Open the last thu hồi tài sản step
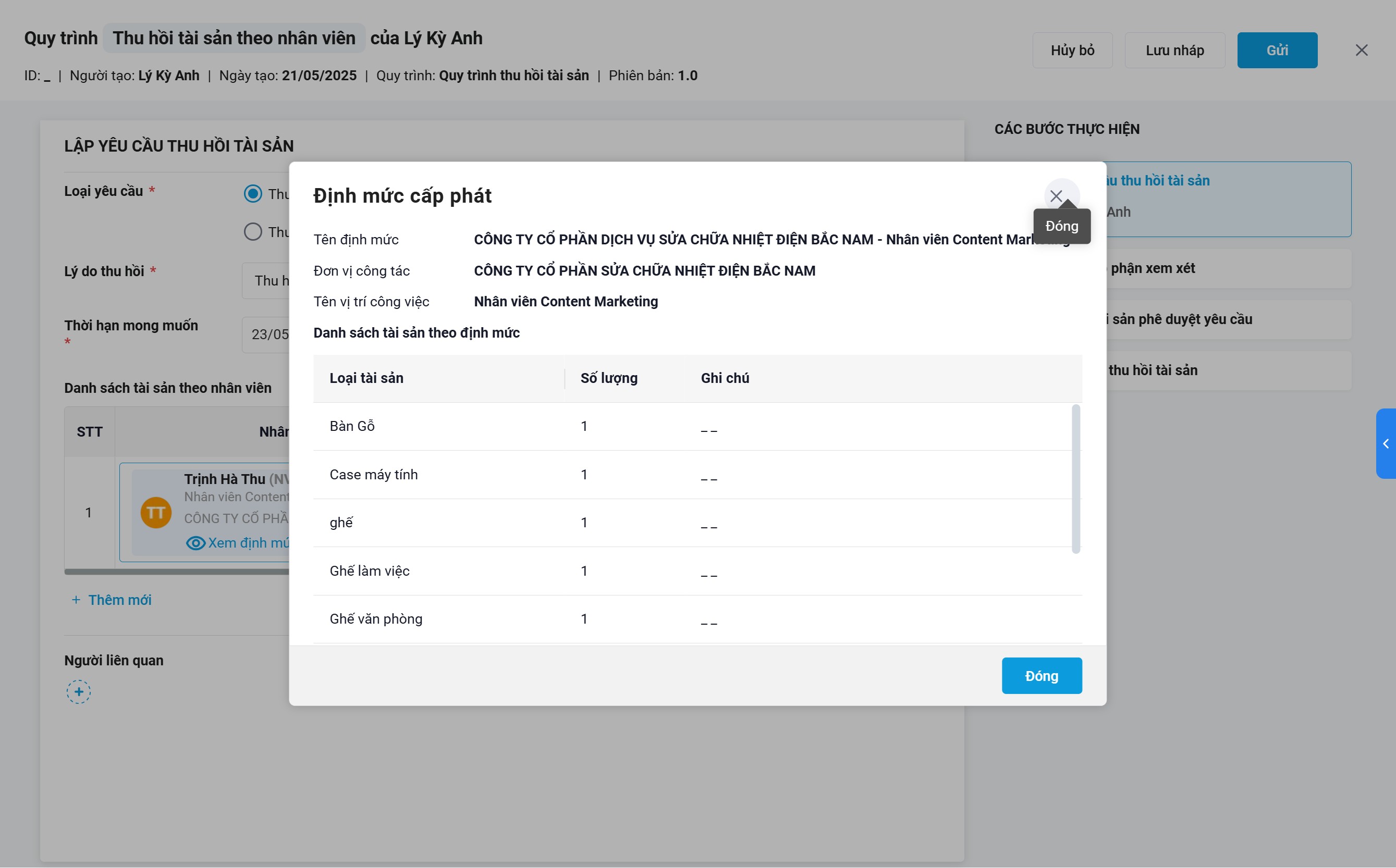1396x868 pixels. [x=1229, y=371]
